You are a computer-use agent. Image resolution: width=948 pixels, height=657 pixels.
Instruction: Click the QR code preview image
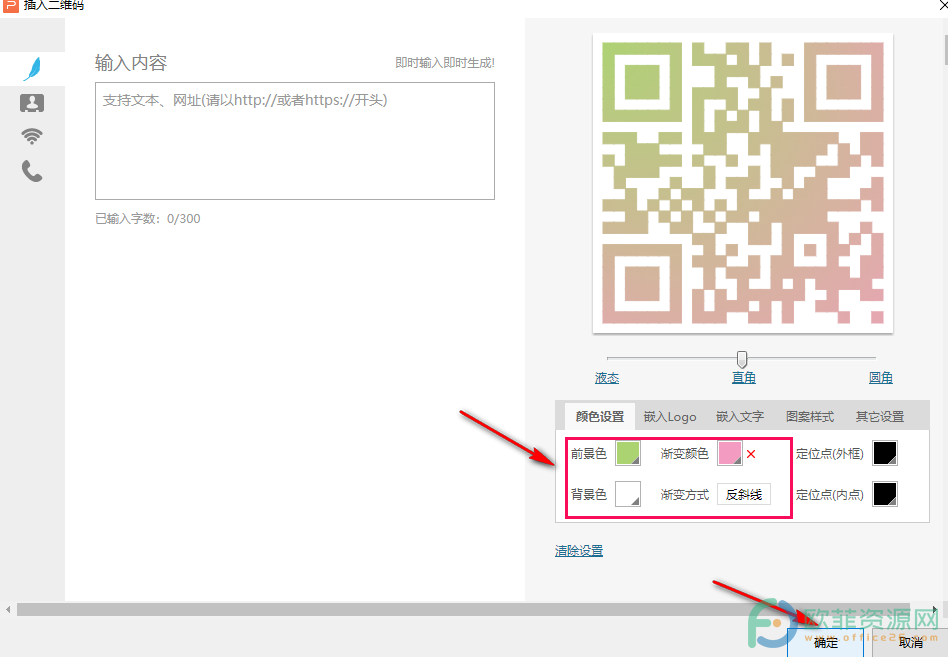click(743, 183)
